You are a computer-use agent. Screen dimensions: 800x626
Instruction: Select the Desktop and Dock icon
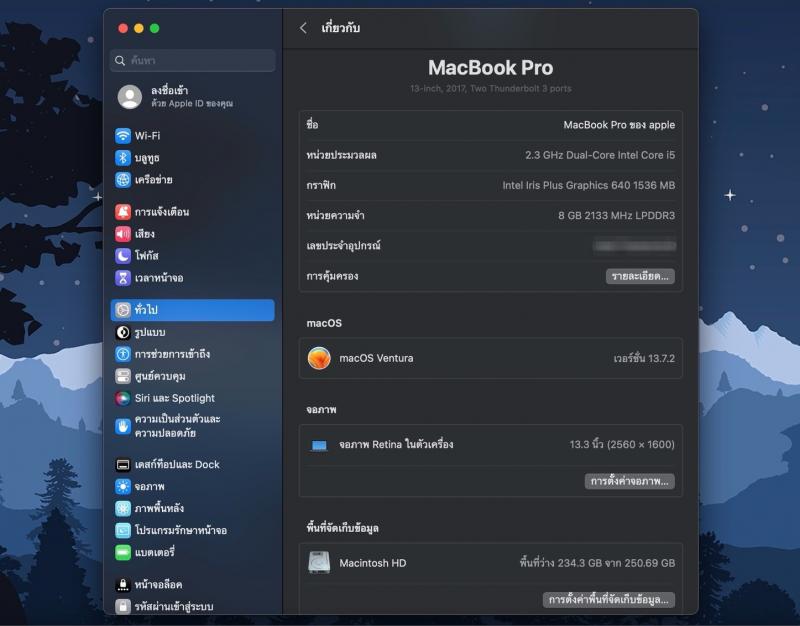pos(122,464)
